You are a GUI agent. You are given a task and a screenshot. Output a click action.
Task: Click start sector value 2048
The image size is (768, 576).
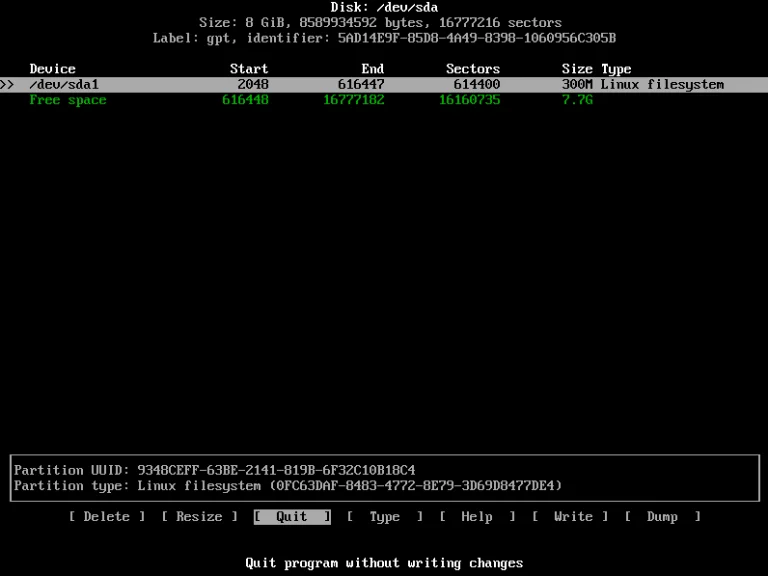point(253,85)
